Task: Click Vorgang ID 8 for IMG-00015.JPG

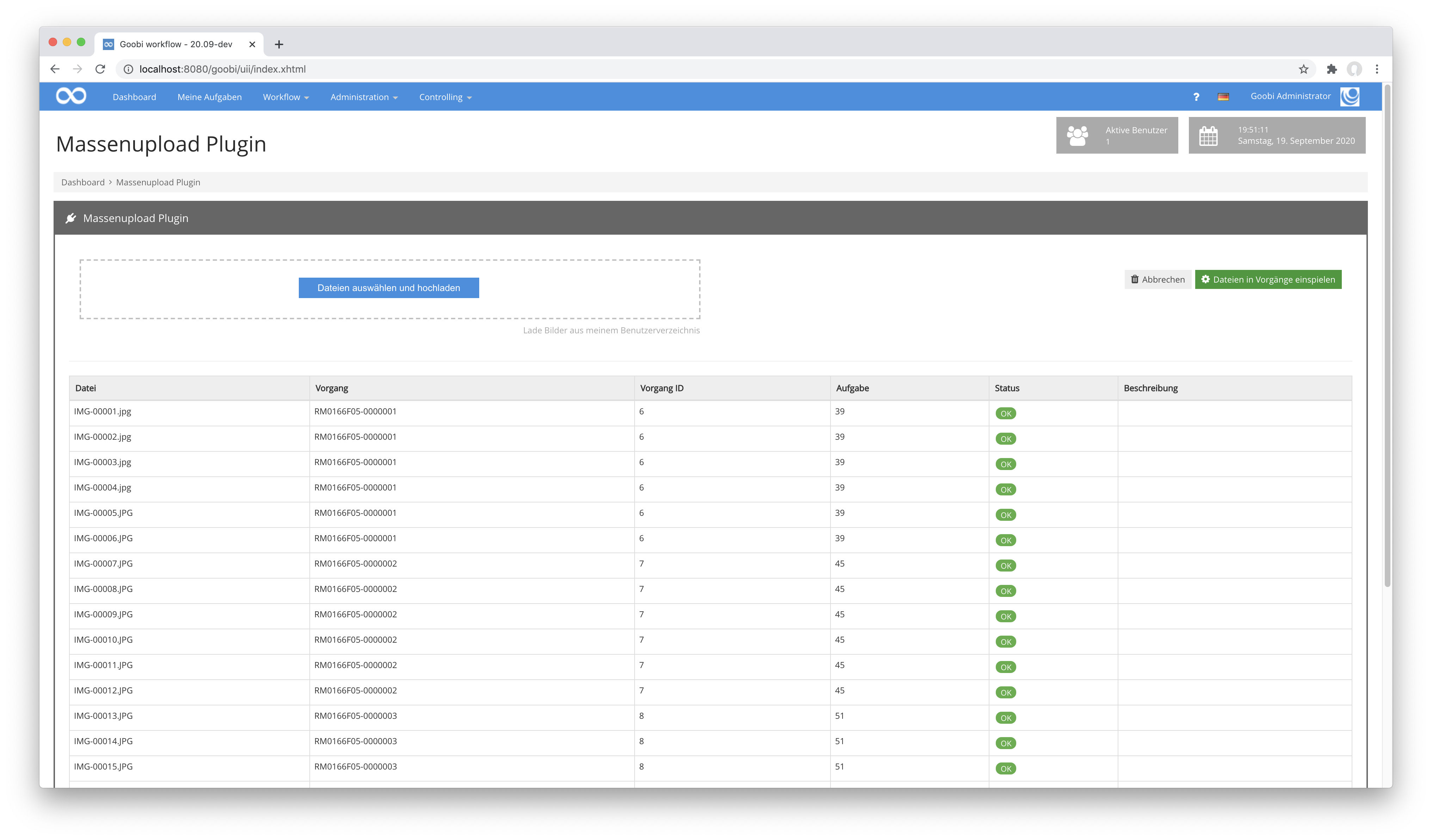Action: click(642, 767)
